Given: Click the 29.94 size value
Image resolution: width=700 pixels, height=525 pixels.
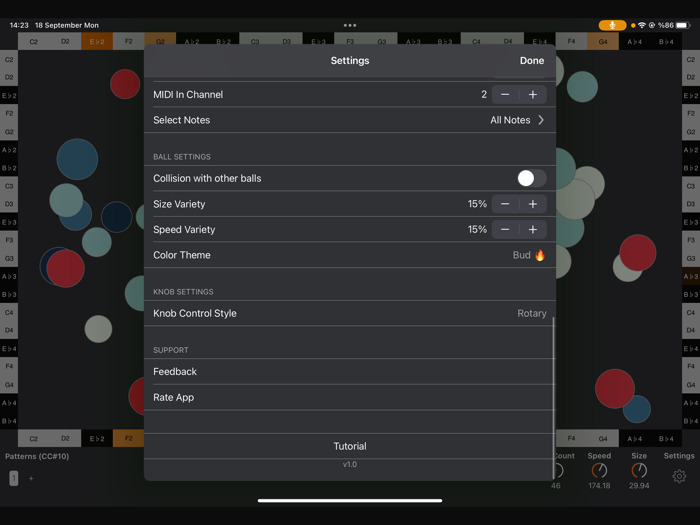Looking at the screenshot, I should click(x=639, y=486).
